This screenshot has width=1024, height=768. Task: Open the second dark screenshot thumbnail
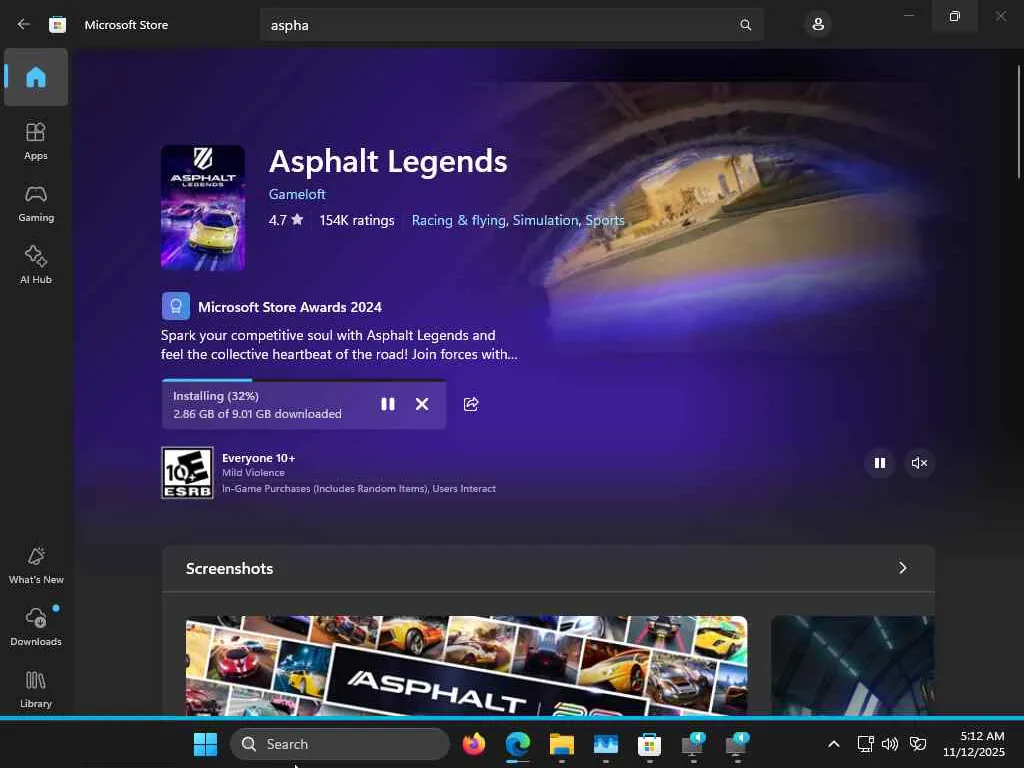(x=852, y=665)
